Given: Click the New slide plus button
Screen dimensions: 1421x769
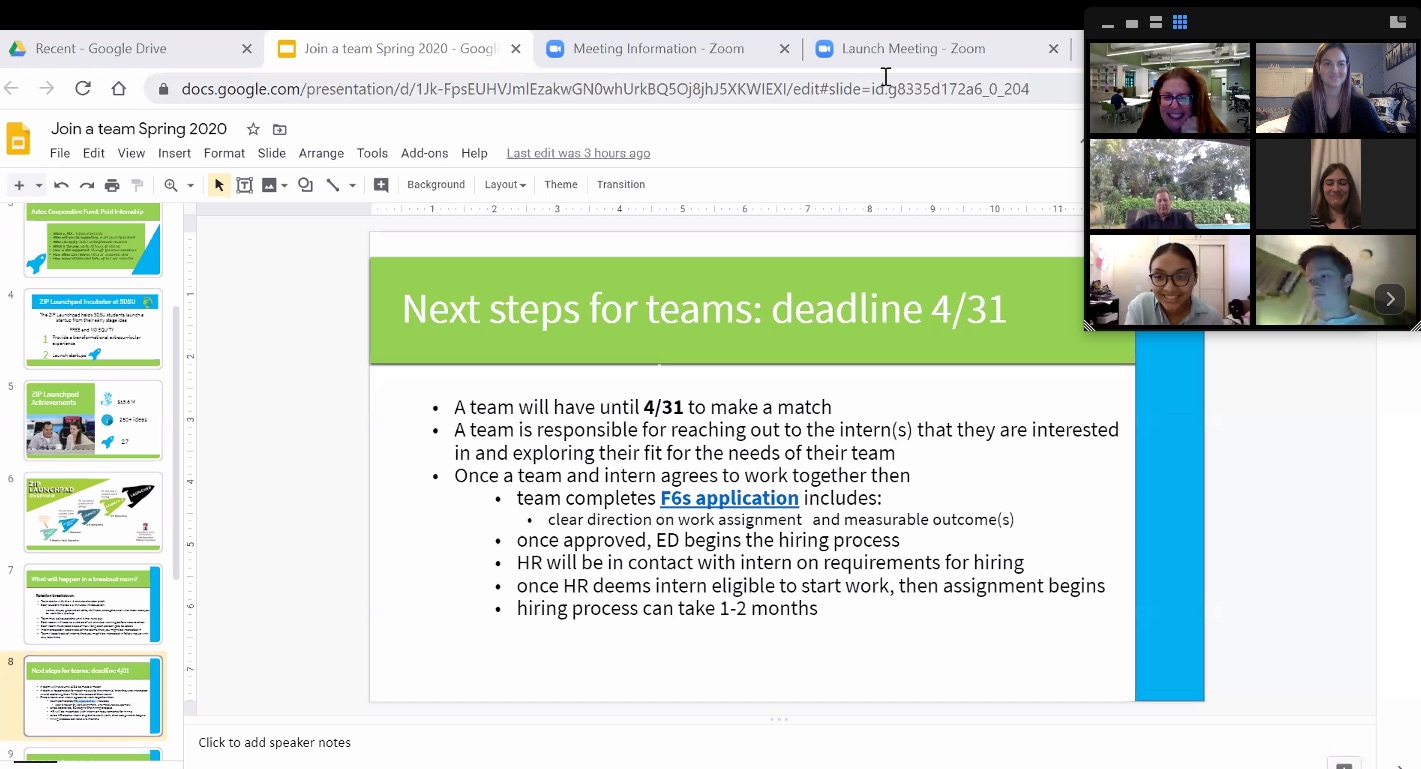Looking at the screenshot, I should point(18,185).
